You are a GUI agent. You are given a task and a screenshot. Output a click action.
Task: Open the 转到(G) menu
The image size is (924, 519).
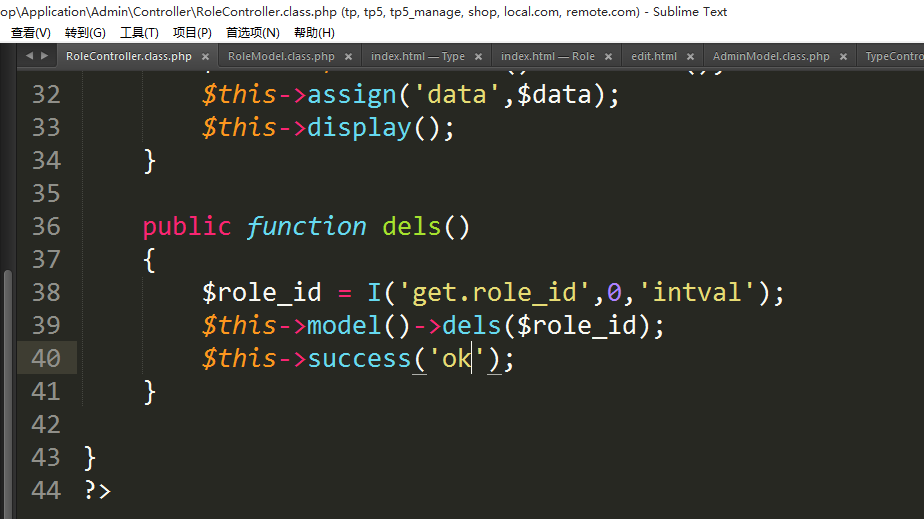click(x=85, y=33)
